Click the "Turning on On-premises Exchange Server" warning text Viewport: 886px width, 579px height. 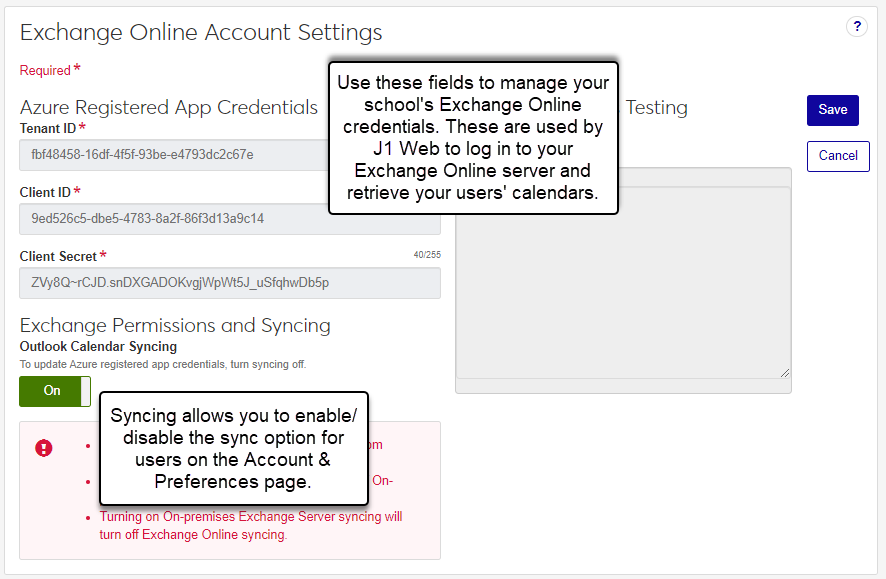coord(251,525)
